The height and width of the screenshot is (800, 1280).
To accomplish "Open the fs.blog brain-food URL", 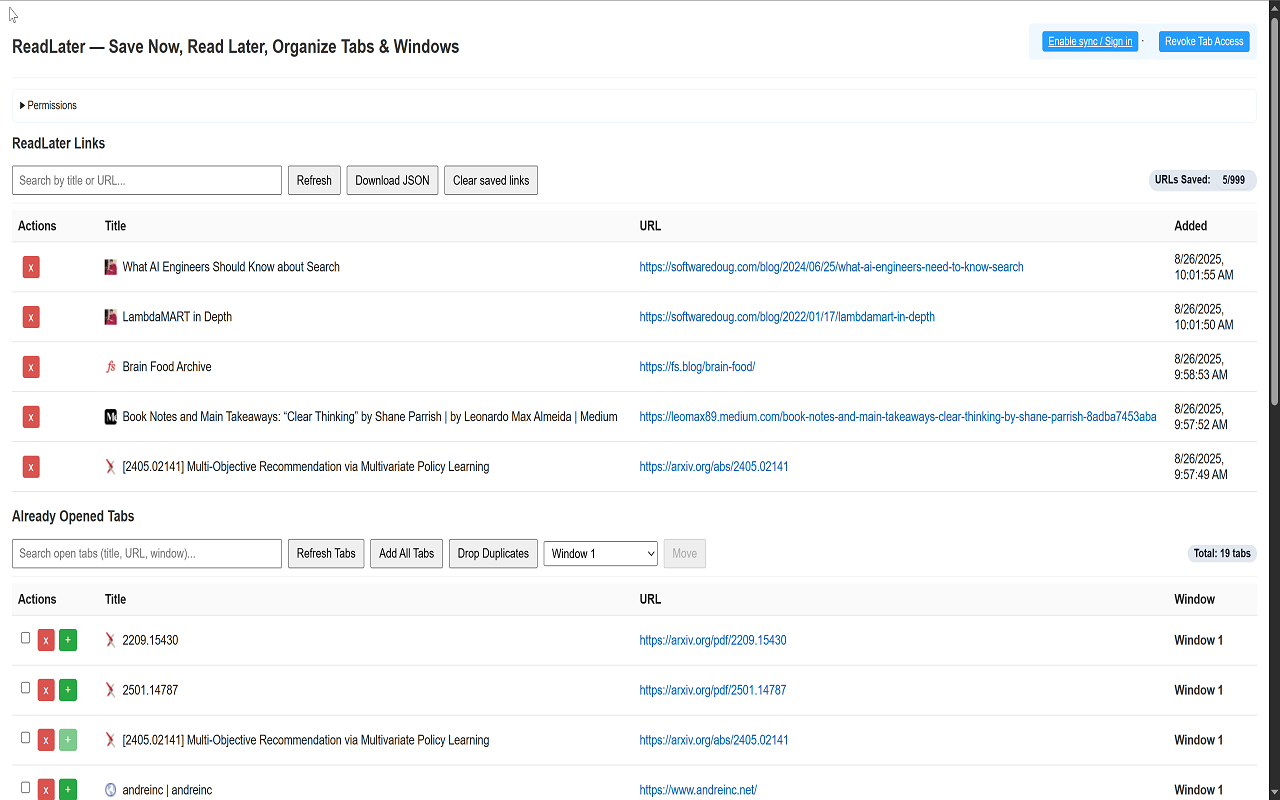I will [697, 367].
